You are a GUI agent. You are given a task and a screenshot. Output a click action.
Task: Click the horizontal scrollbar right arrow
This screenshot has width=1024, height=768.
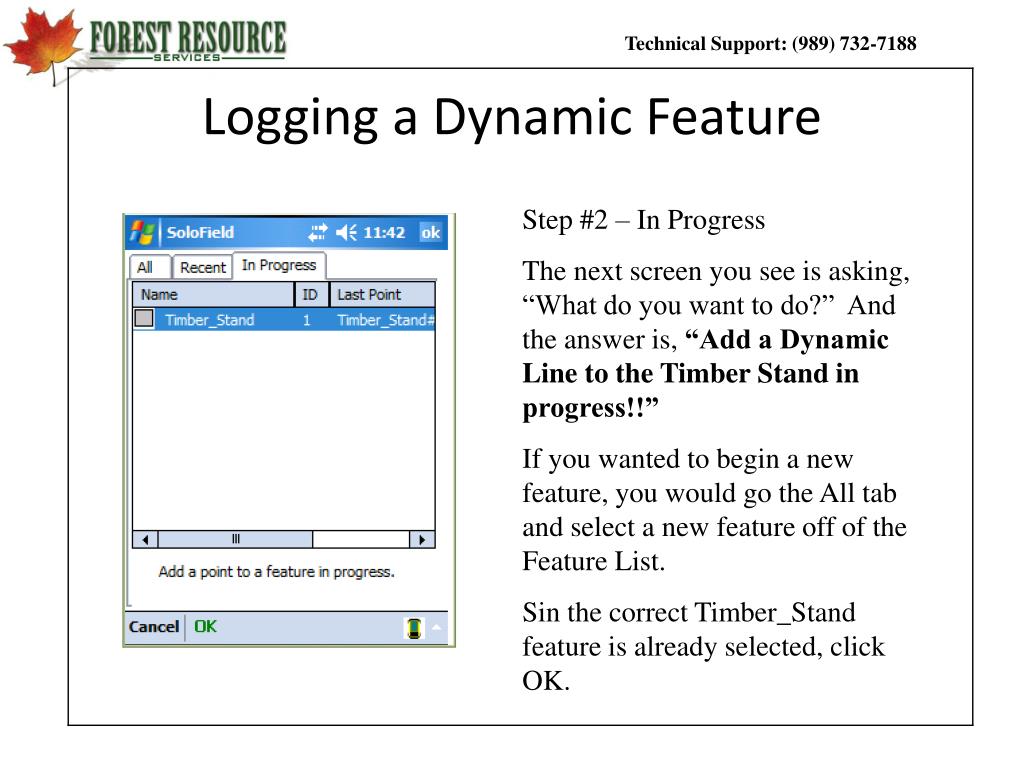(x=422, y=539)
